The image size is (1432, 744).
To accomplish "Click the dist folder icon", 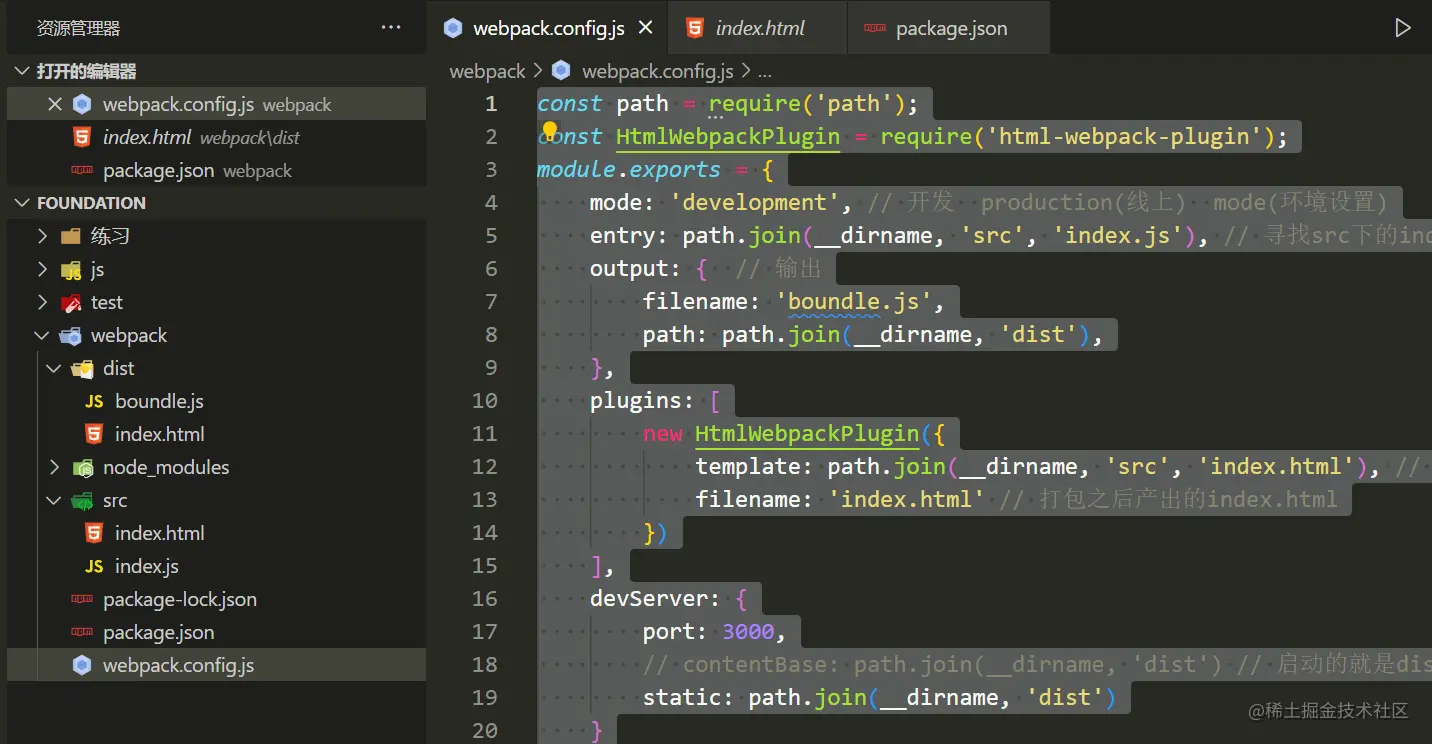I will [82, 369].
